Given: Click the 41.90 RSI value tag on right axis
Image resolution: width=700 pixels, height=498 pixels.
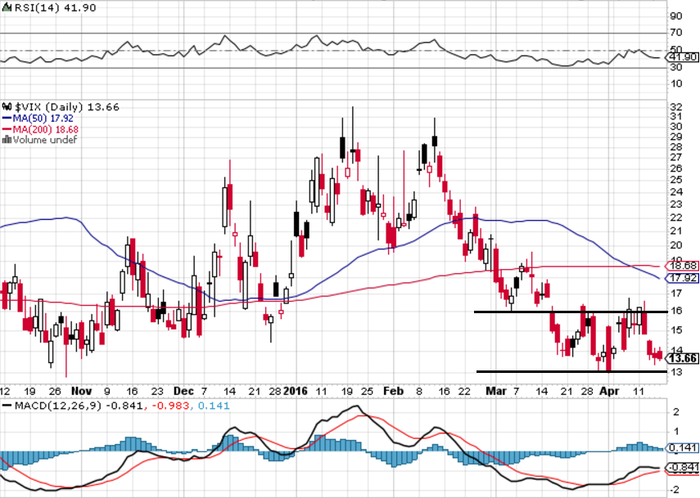Looking at the screenshot, I should click(682, 57).
